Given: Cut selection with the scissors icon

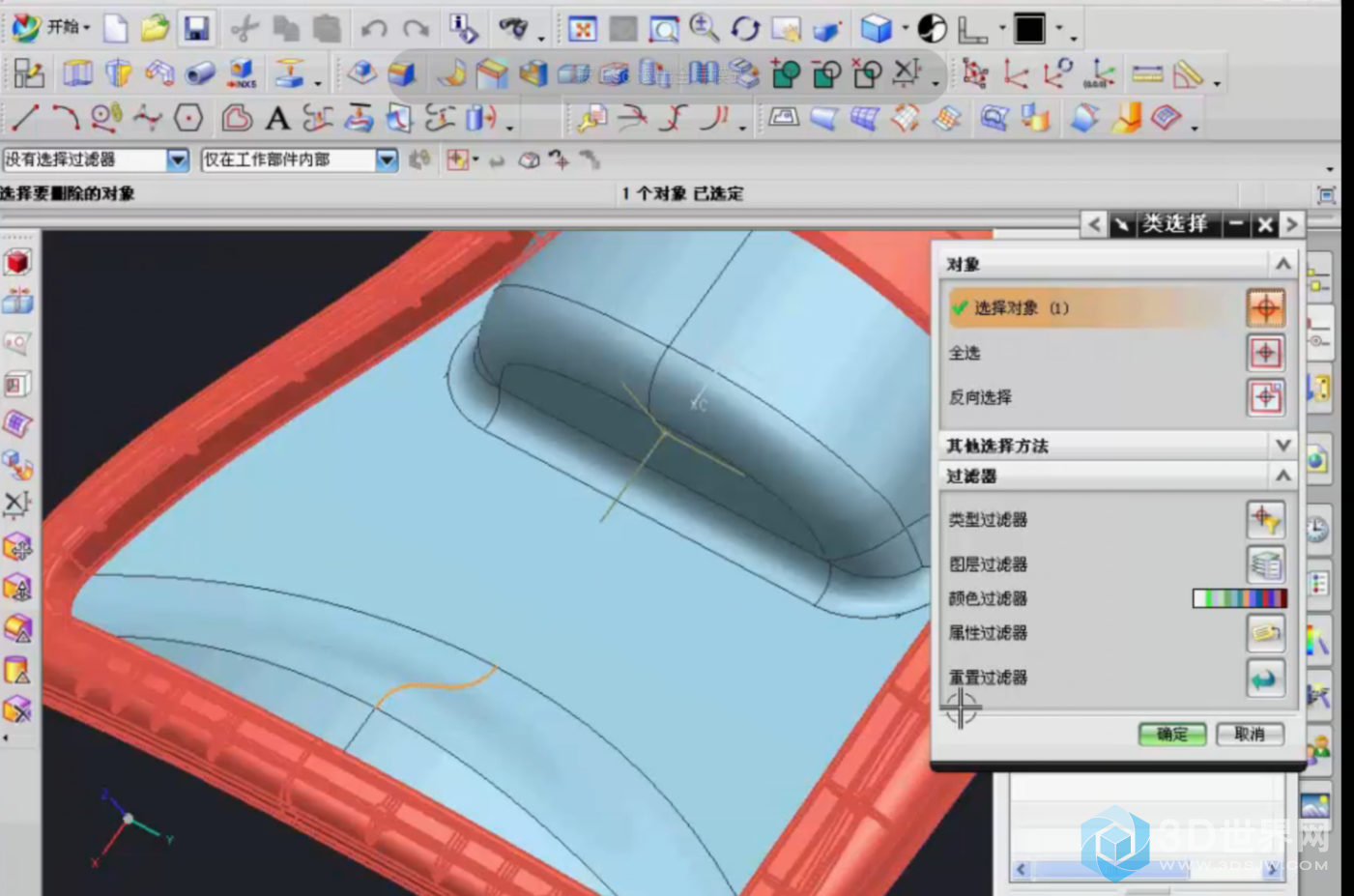Looking at the screenshot, I should 245,29.
